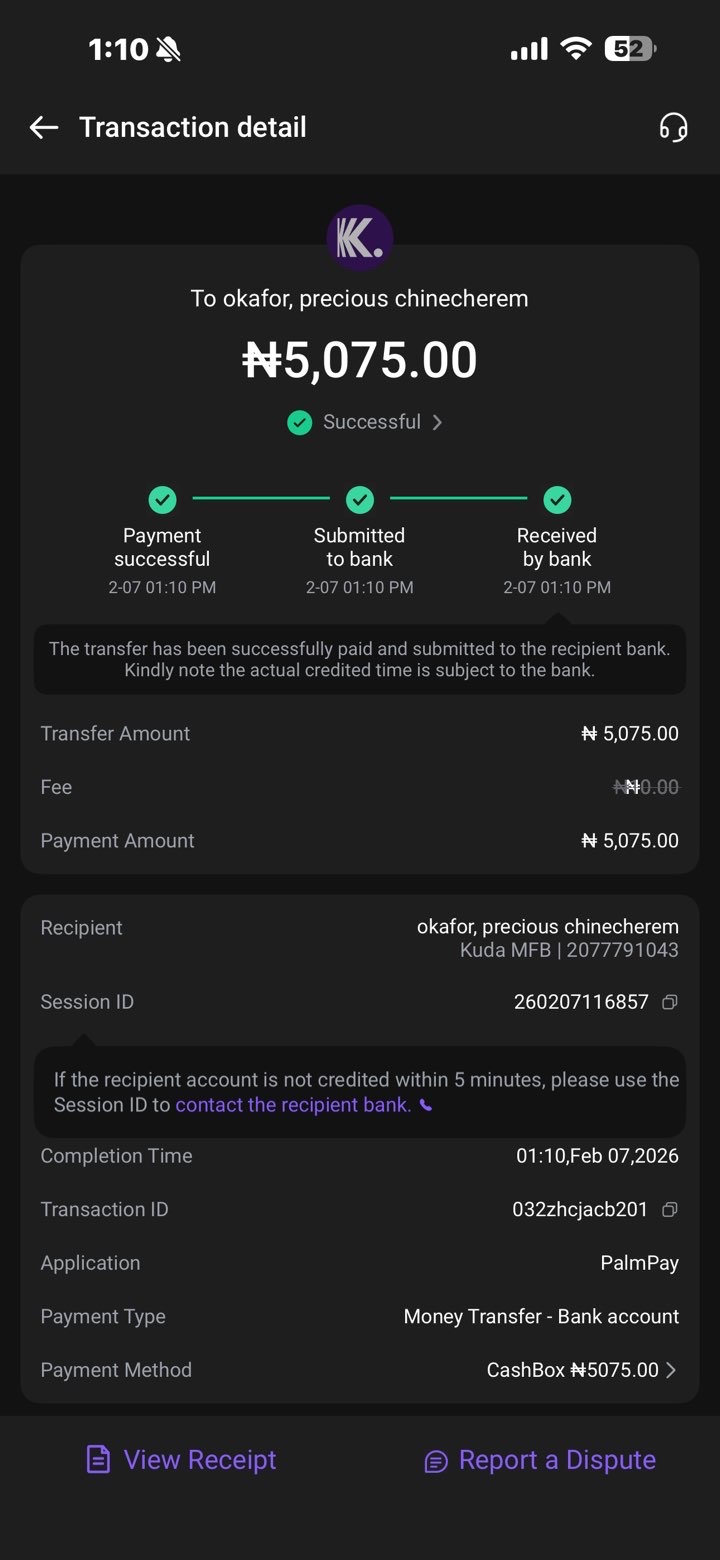Tap the Transaction detail title
This screenshot has height=1560, width=720.
pyautogui.click(x=193, y=127)
